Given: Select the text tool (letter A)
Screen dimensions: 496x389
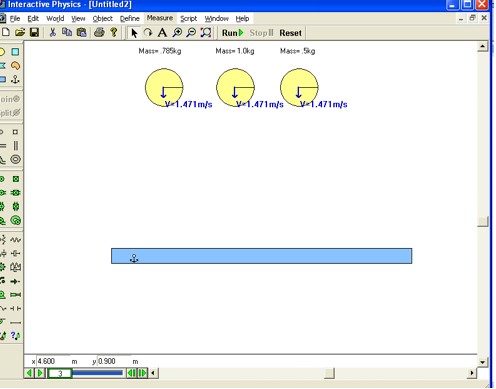Looking at the screenshot, I should [x=162, y=33].
